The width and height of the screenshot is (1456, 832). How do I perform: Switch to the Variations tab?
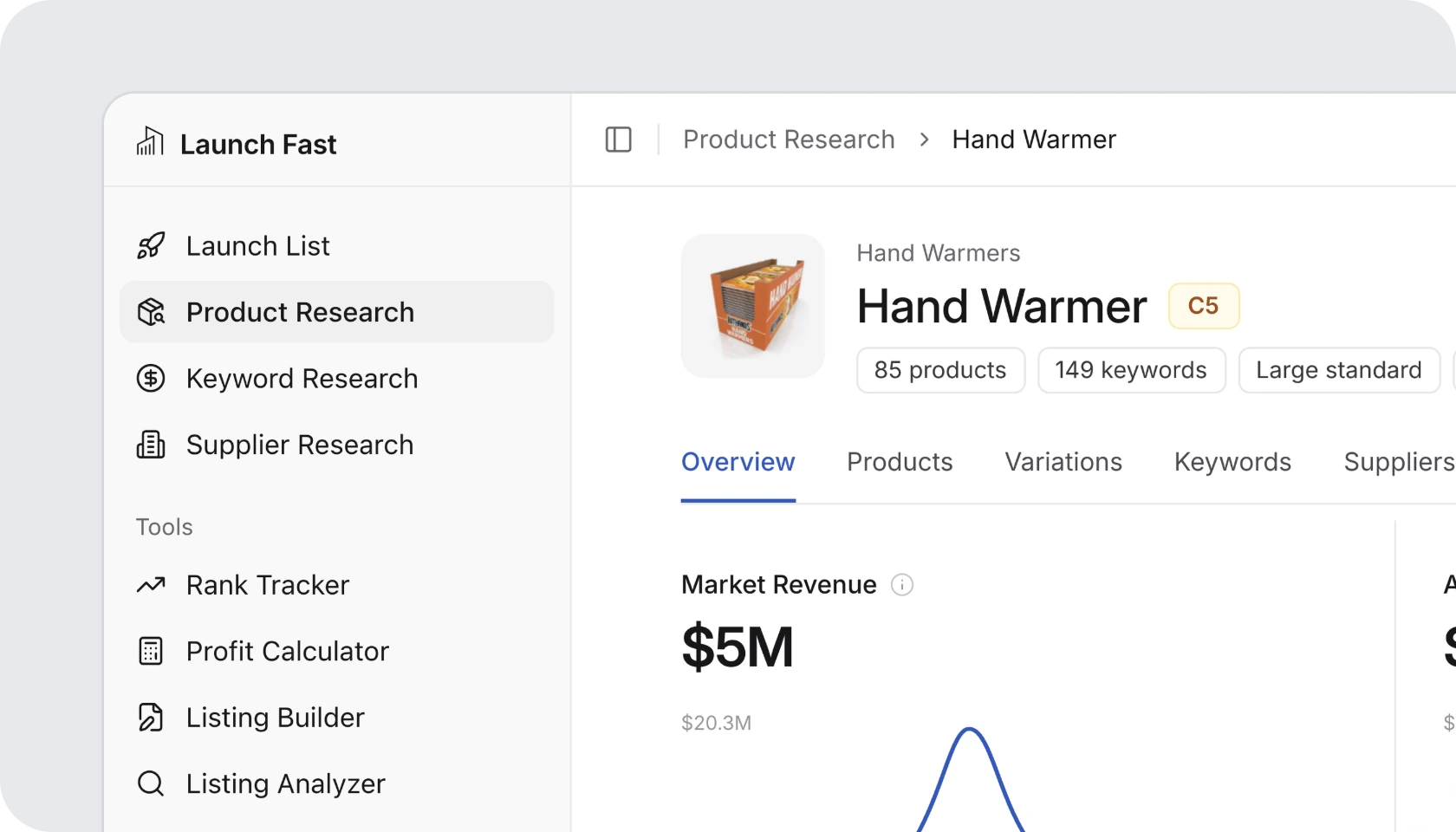click(1063, 462)
